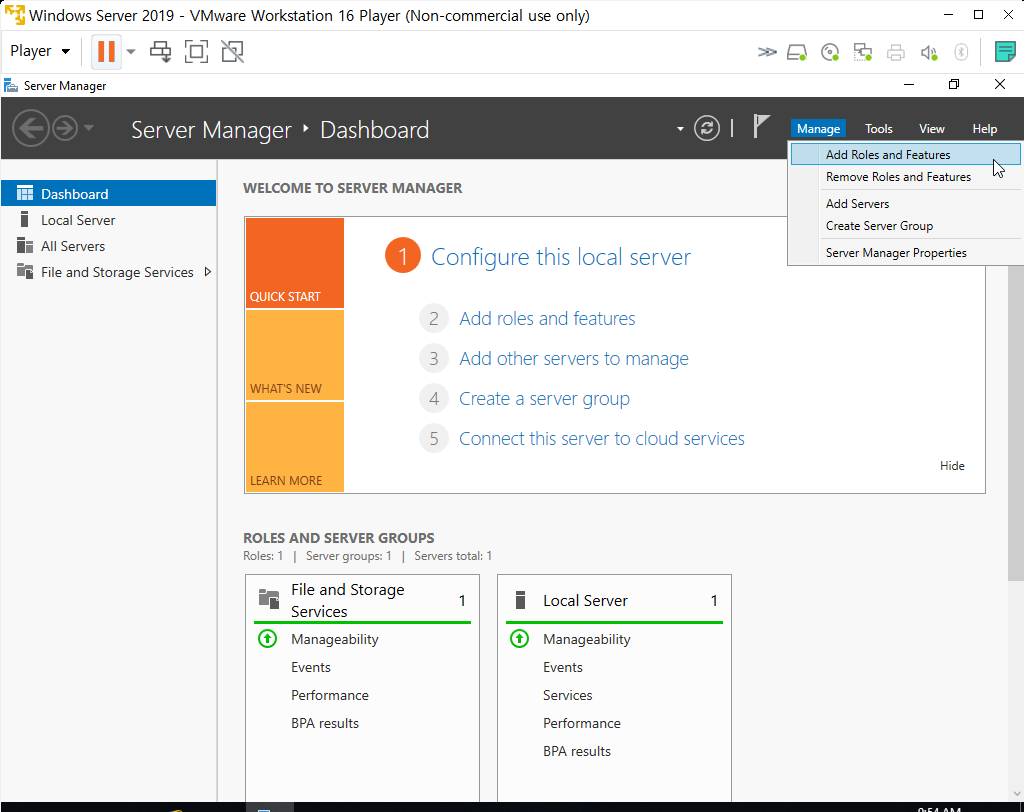Select Create Server Group menu entry
The height and width of the screenshot is (812, 1024).
point(905,226)
